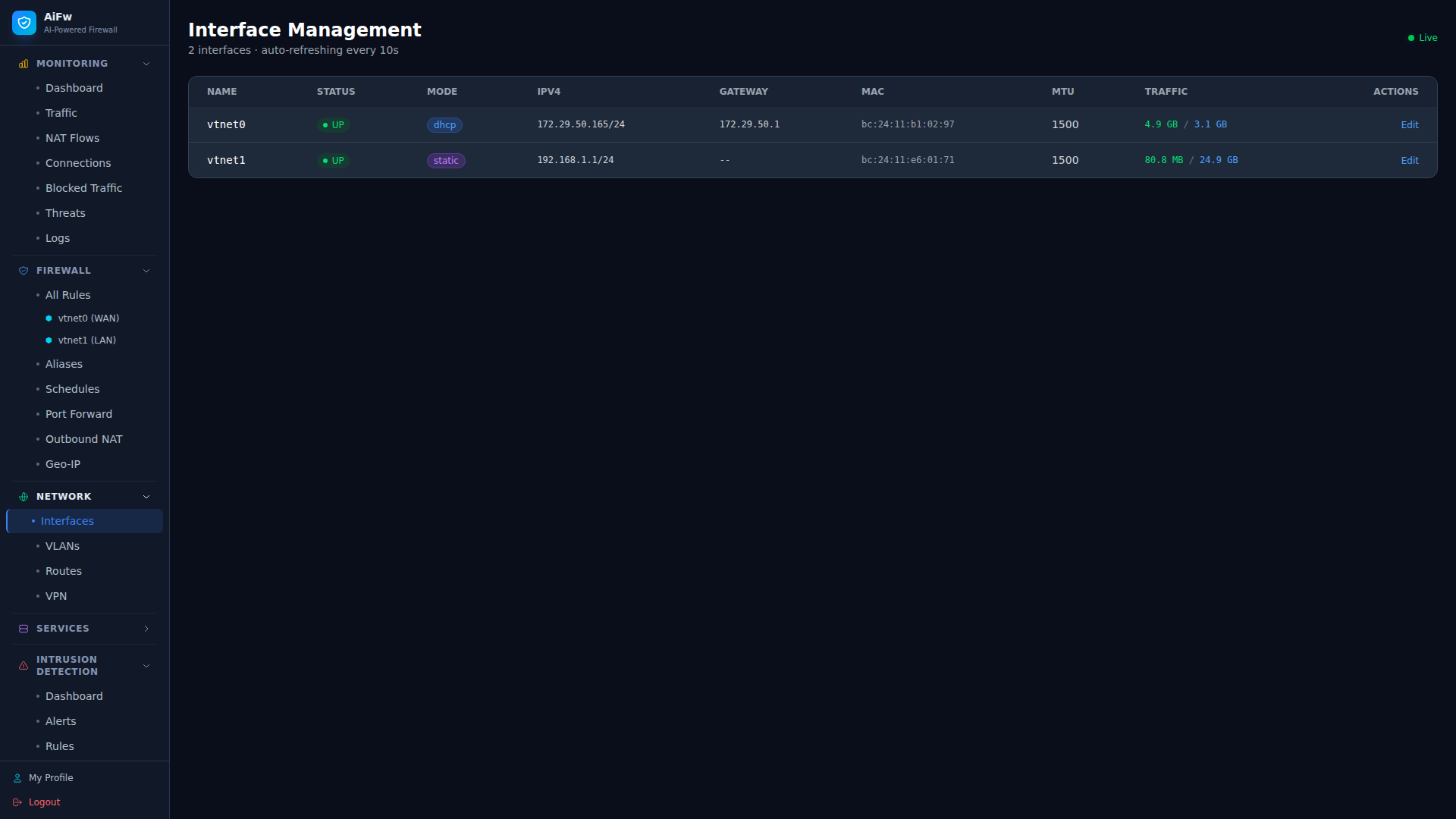Click the MTU column header
This screenshot has width=1456, height=819.
coord(1063,92)
